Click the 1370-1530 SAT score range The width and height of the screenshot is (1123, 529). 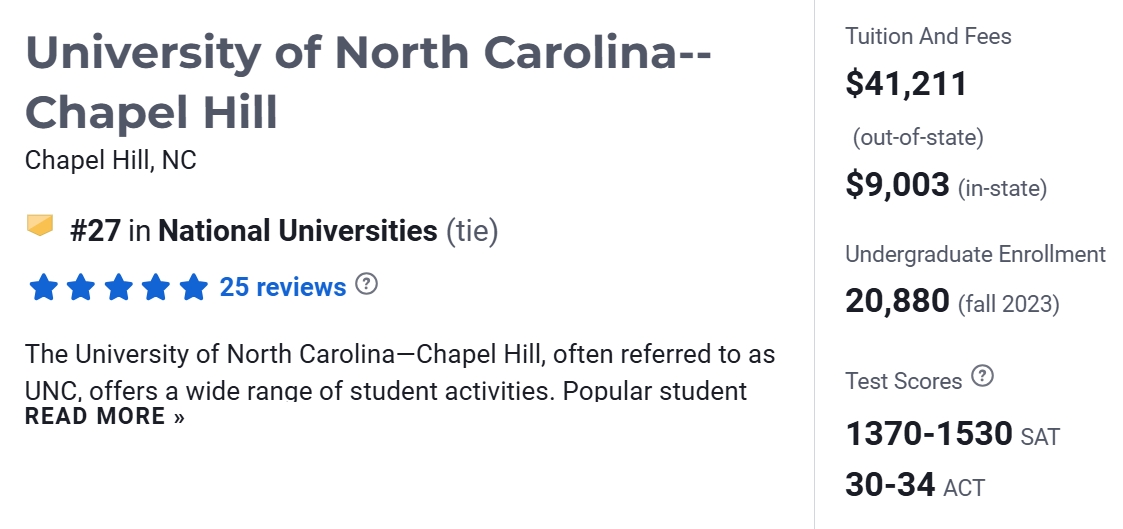point(929,434)
